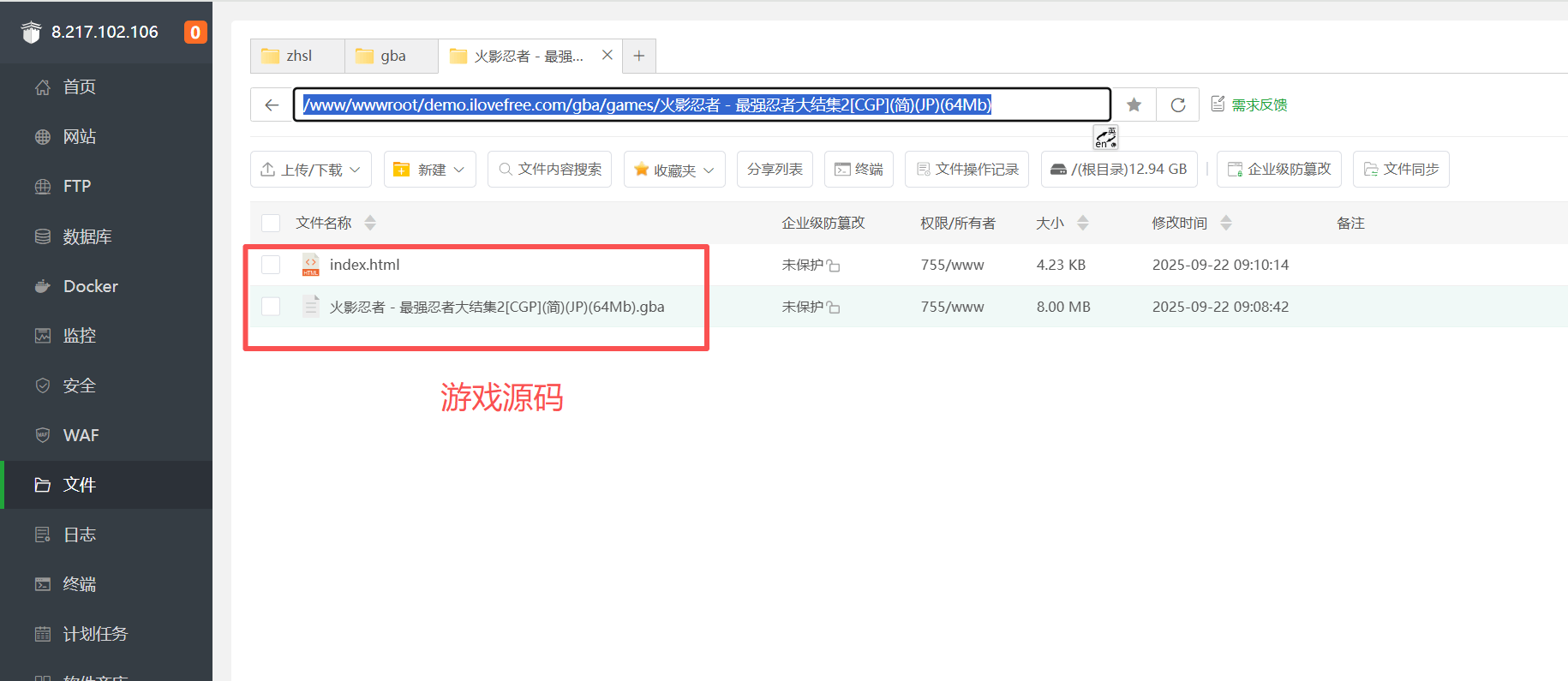Open the index.html file name
This screenshot has width=1568, height=681.
pos(365,265)
